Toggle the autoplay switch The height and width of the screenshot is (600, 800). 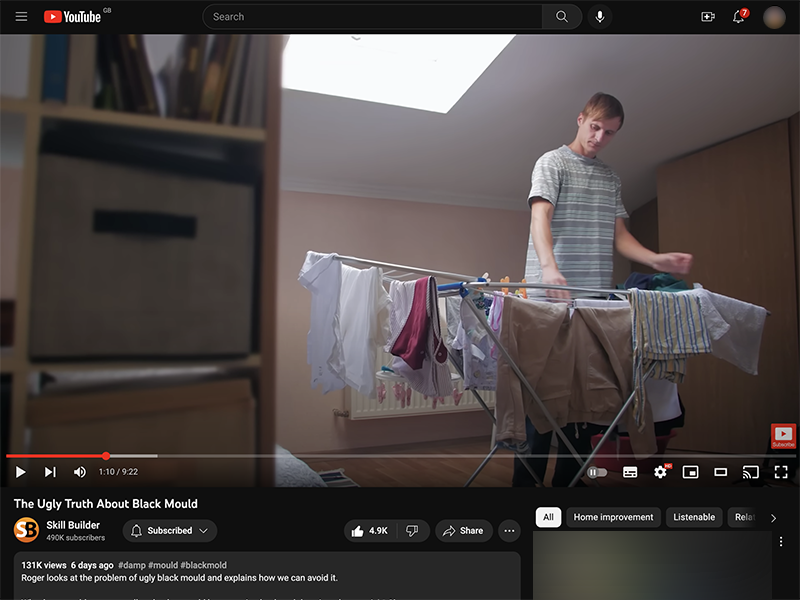(x=597, y=472)
